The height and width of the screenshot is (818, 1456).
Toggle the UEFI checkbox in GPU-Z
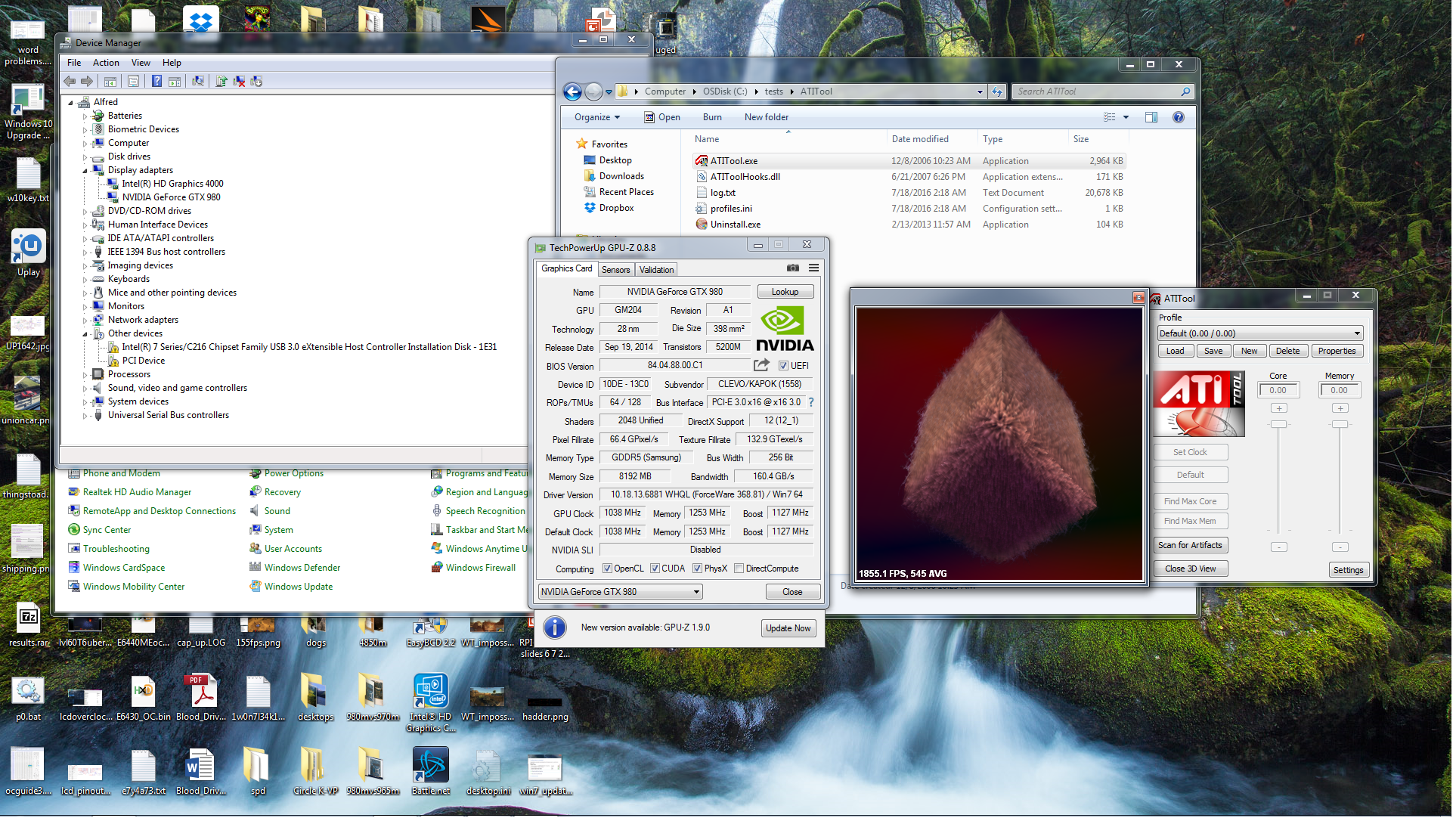coord(785,367)
